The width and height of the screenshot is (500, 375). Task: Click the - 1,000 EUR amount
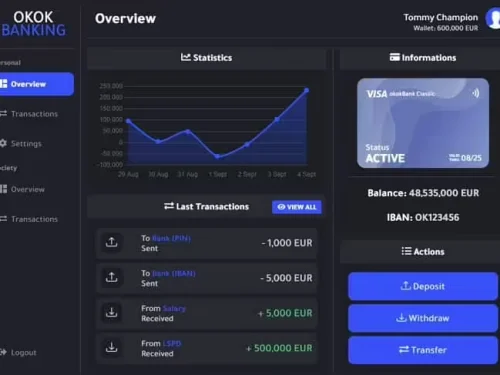pos(287,243)
